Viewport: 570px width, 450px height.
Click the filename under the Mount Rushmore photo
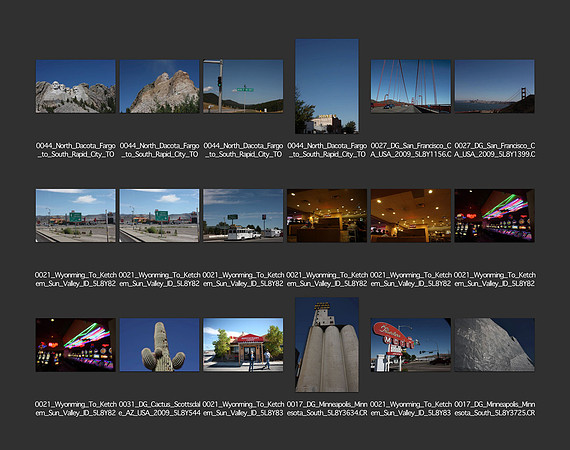click(76, 150)
